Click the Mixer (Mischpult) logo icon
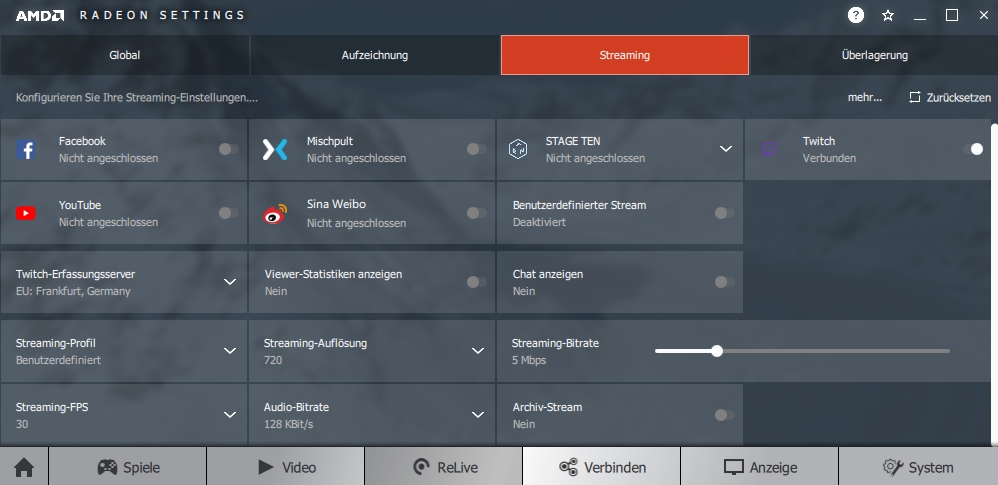Viewport: 998px width, 485px height. 275,150
